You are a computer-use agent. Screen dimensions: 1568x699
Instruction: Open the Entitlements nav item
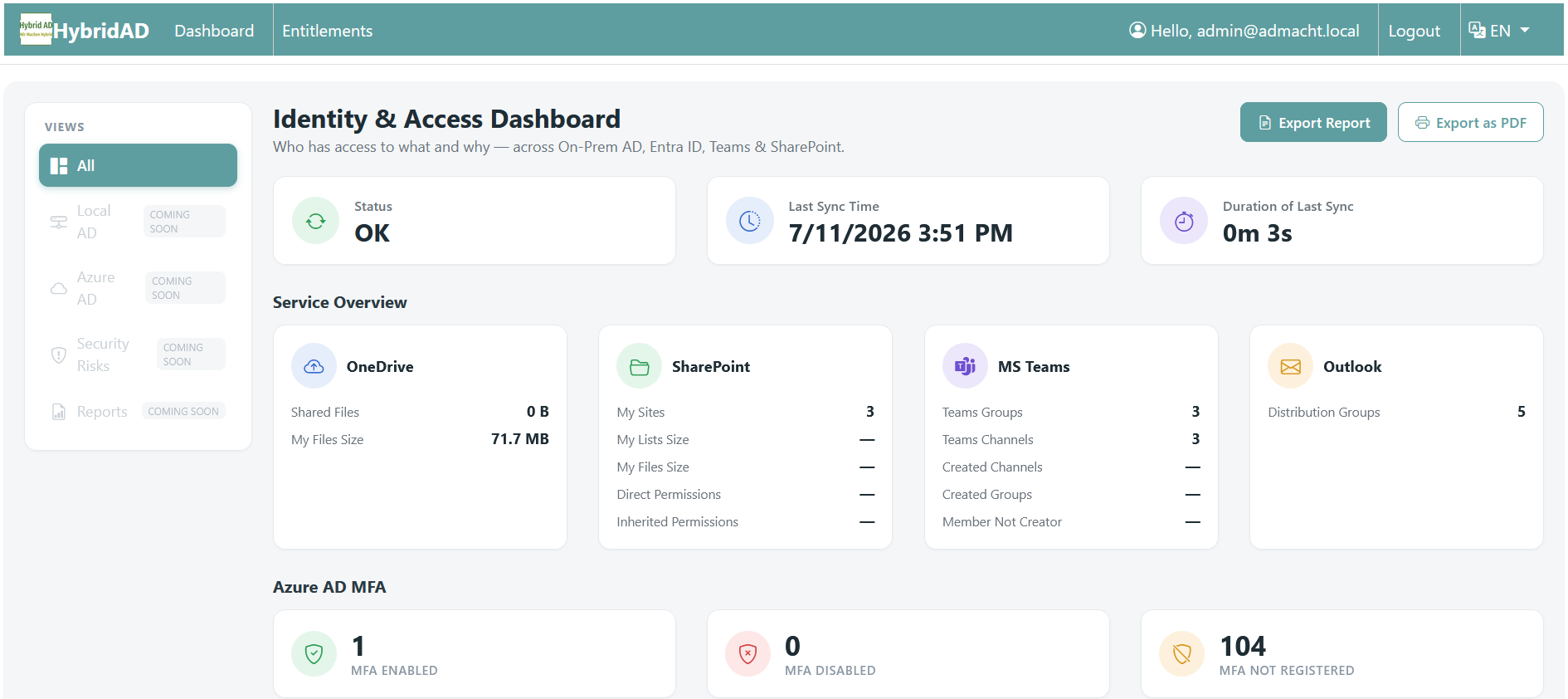click(327, 31)
